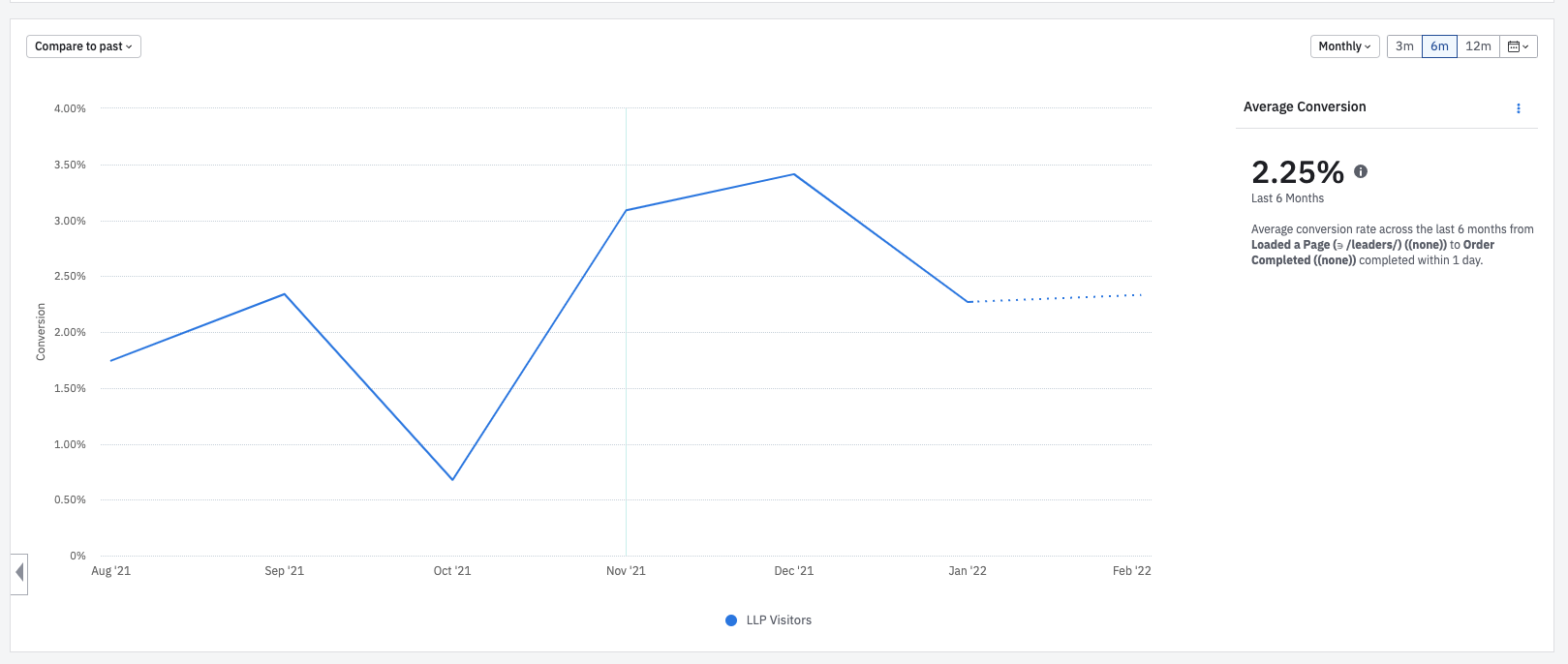Viewport: 1568px width, 664px height.
Task: Open the Compare to past dropdown
Action: [x=83, y=46]
